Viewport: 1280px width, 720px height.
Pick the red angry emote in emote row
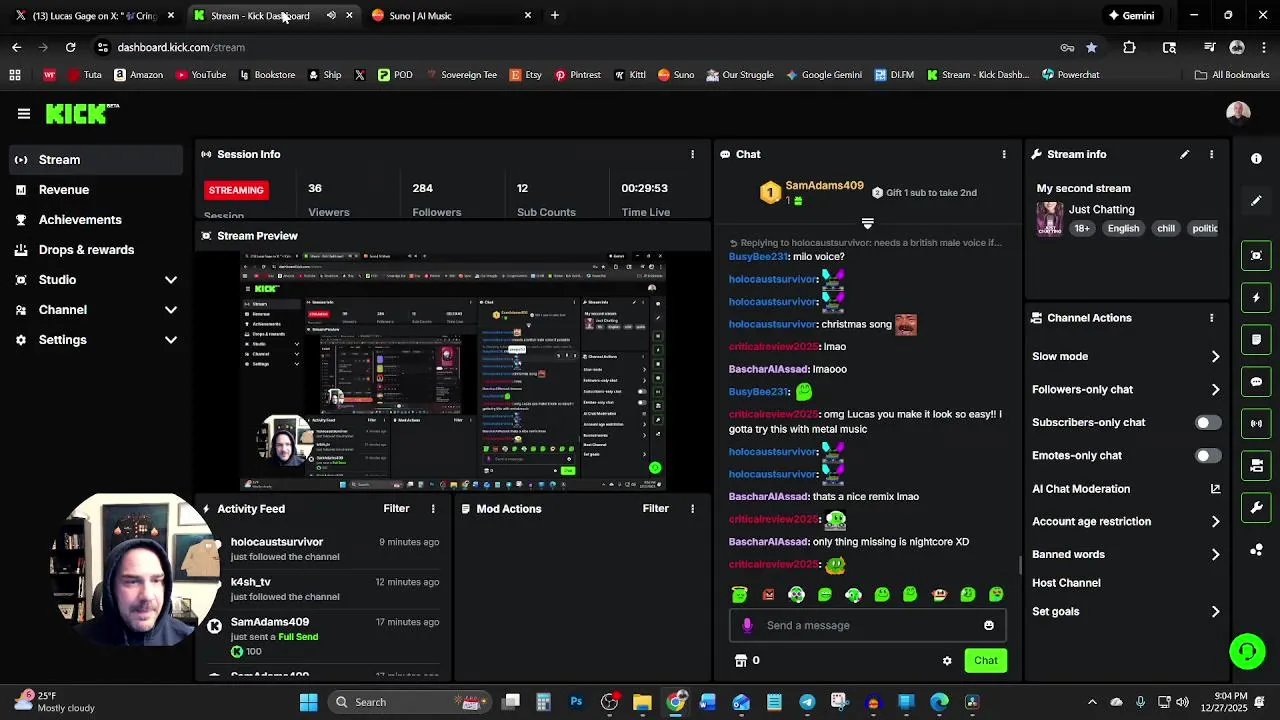point(768,594)
